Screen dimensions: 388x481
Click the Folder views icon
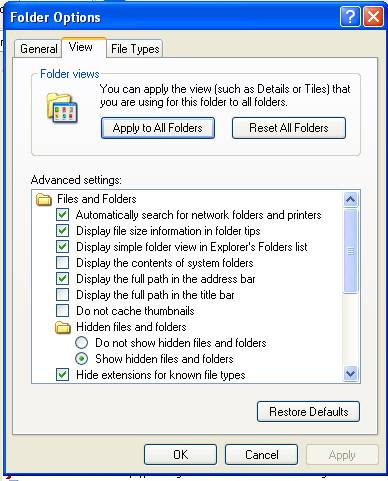(62, 108)
